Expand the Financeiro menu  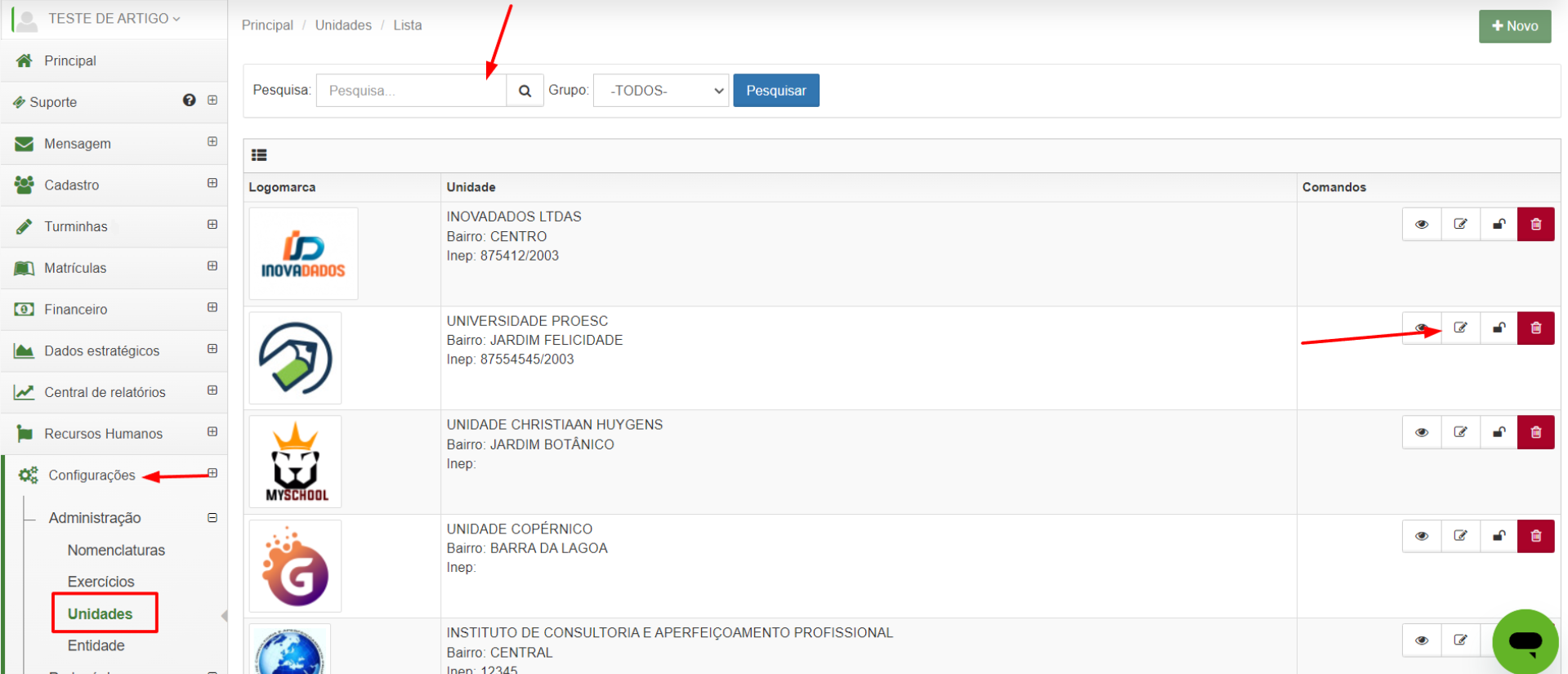[x=212, y=307]
